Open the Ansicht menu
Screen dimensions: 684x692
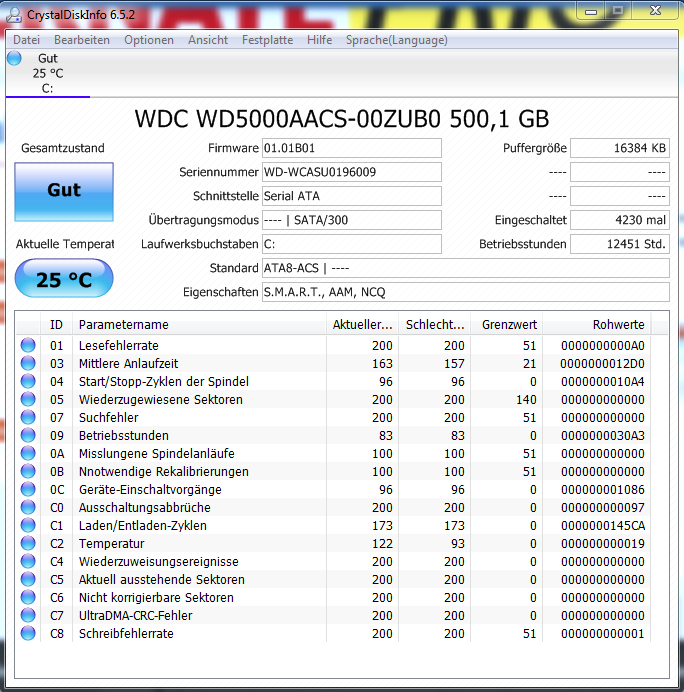[x=208, y=40]
